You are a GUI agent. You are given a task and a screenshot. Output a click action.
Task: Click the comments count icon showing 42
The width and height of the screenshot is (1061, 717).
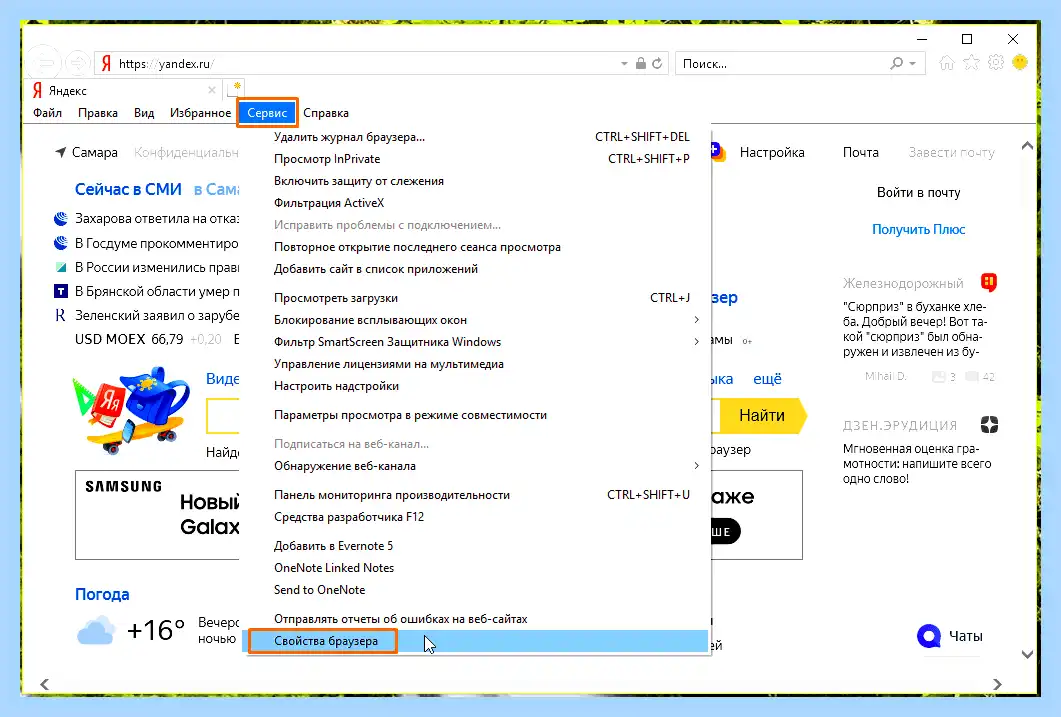972,377
